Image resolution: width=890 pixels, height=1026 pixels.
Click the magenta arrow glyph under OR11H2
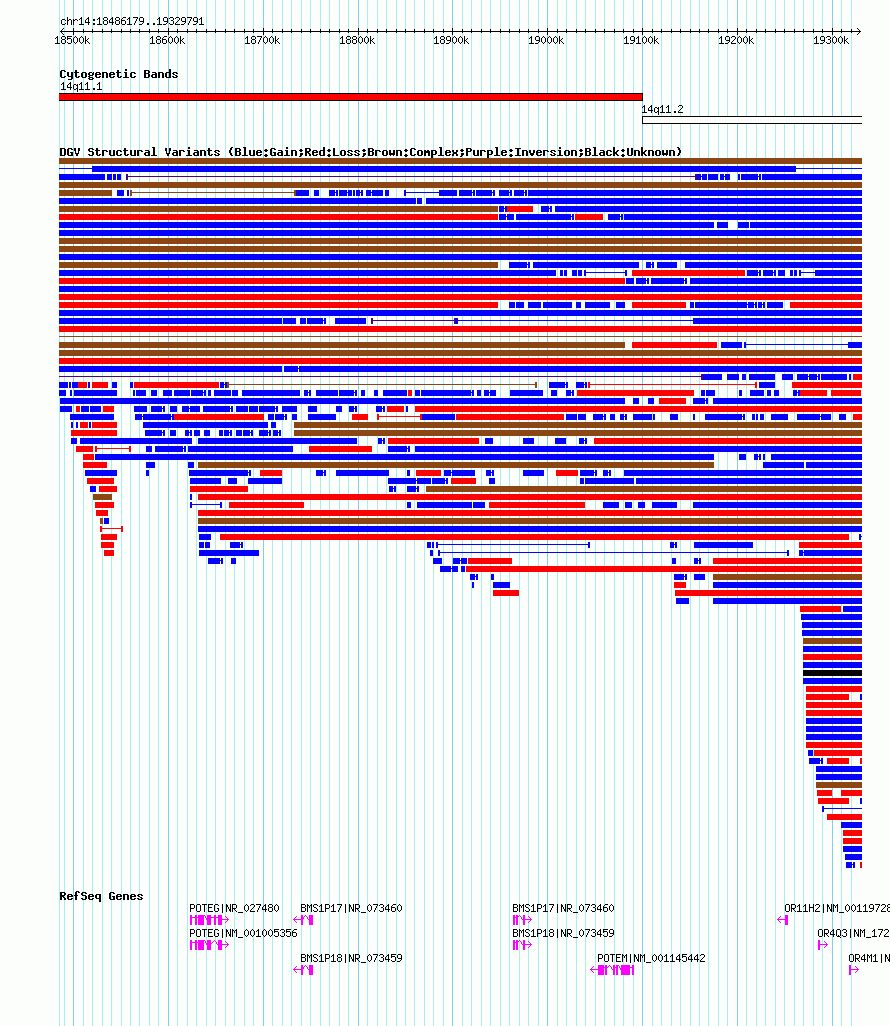[783, 920]
